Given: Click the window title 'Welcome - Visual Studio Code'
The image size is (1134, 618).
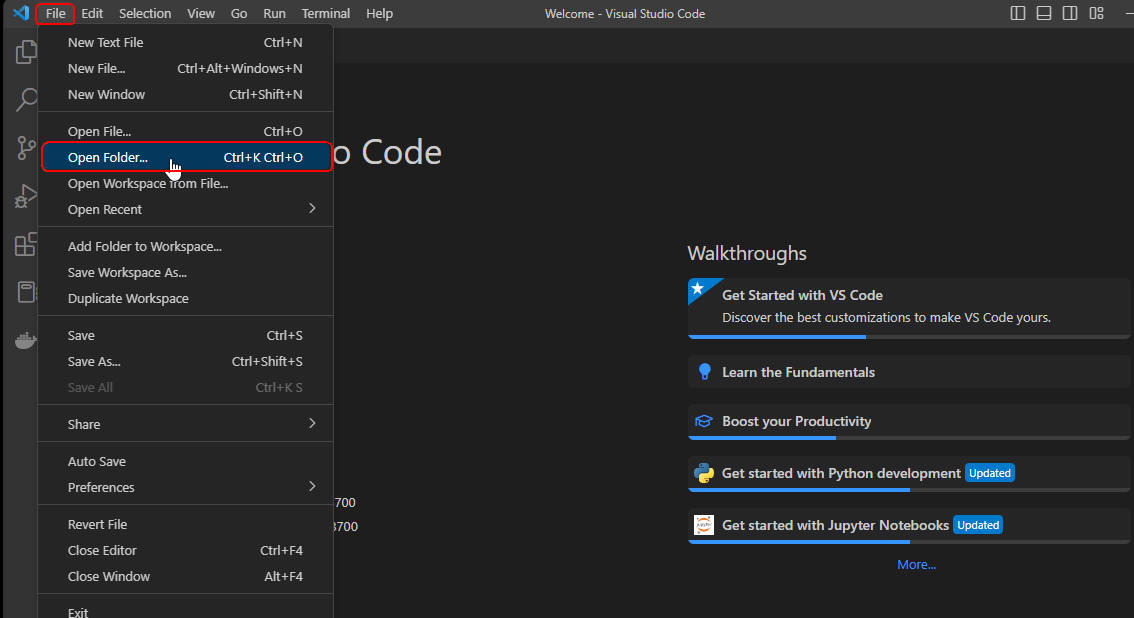Looking at the screenshot, I should point(625,14).
